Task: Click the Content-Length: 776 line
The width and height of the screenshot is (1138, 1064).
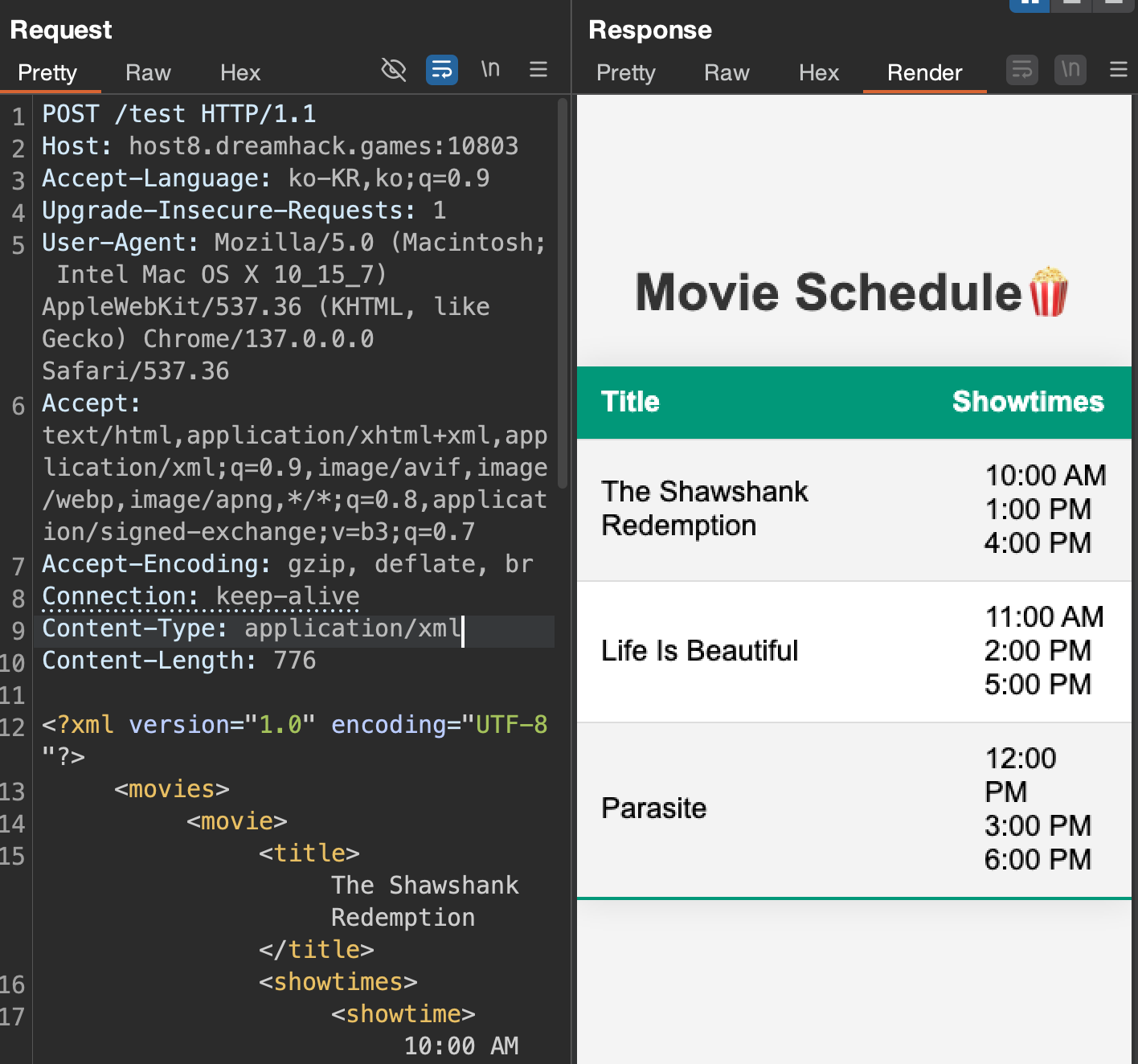Action: tap(179, 661)
